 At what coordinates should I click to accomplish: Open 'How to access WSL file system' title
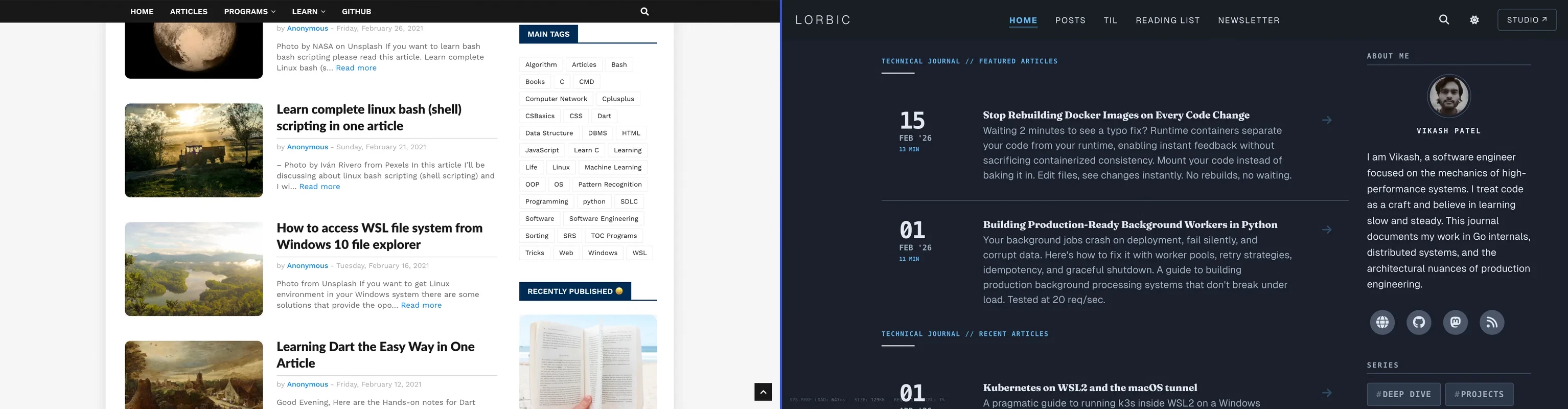click(379, 236)
